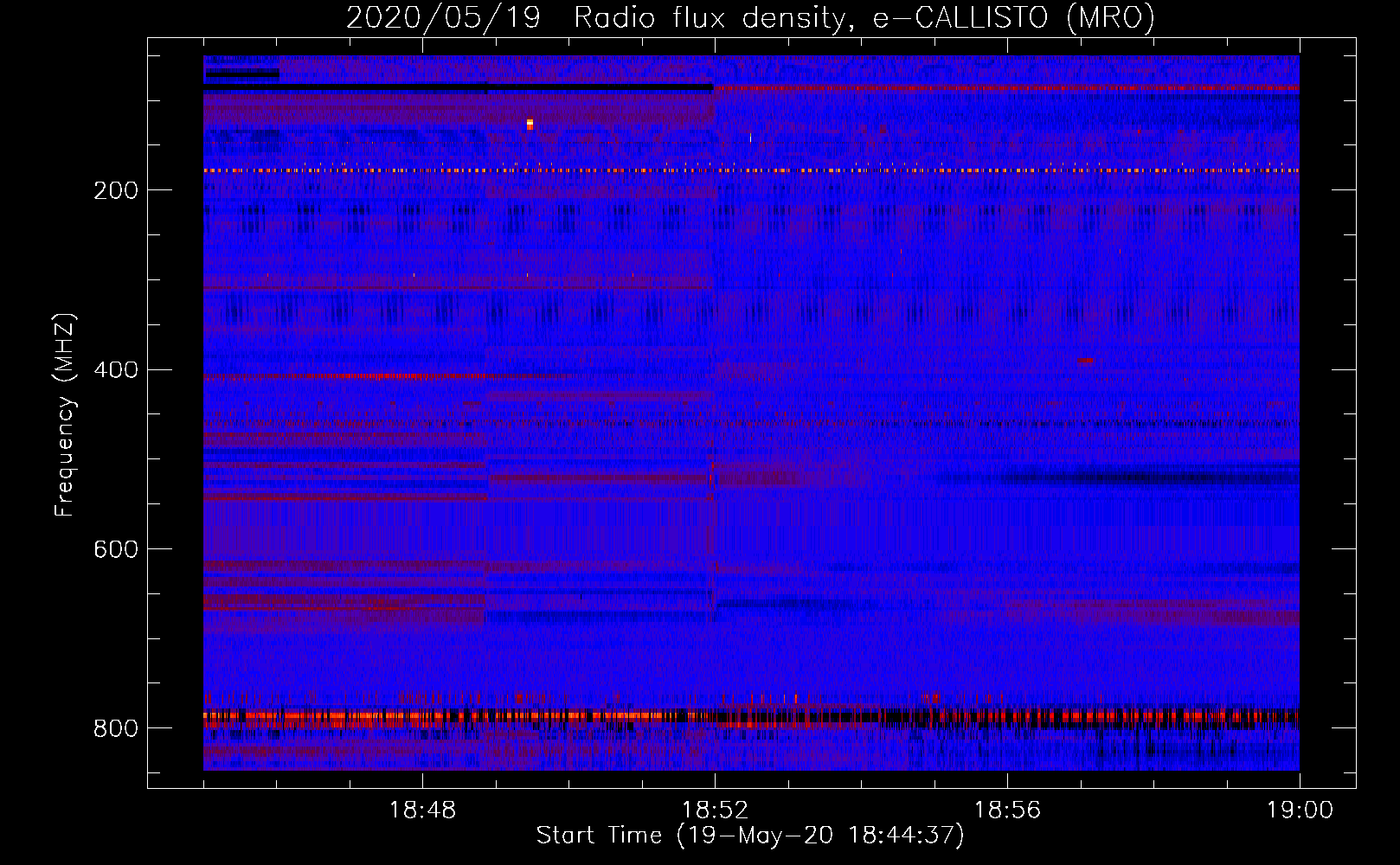Click the bright yellow burst spot near 18:49
The width and height of the screenshot is (1400, 865).
coord(530,125)
